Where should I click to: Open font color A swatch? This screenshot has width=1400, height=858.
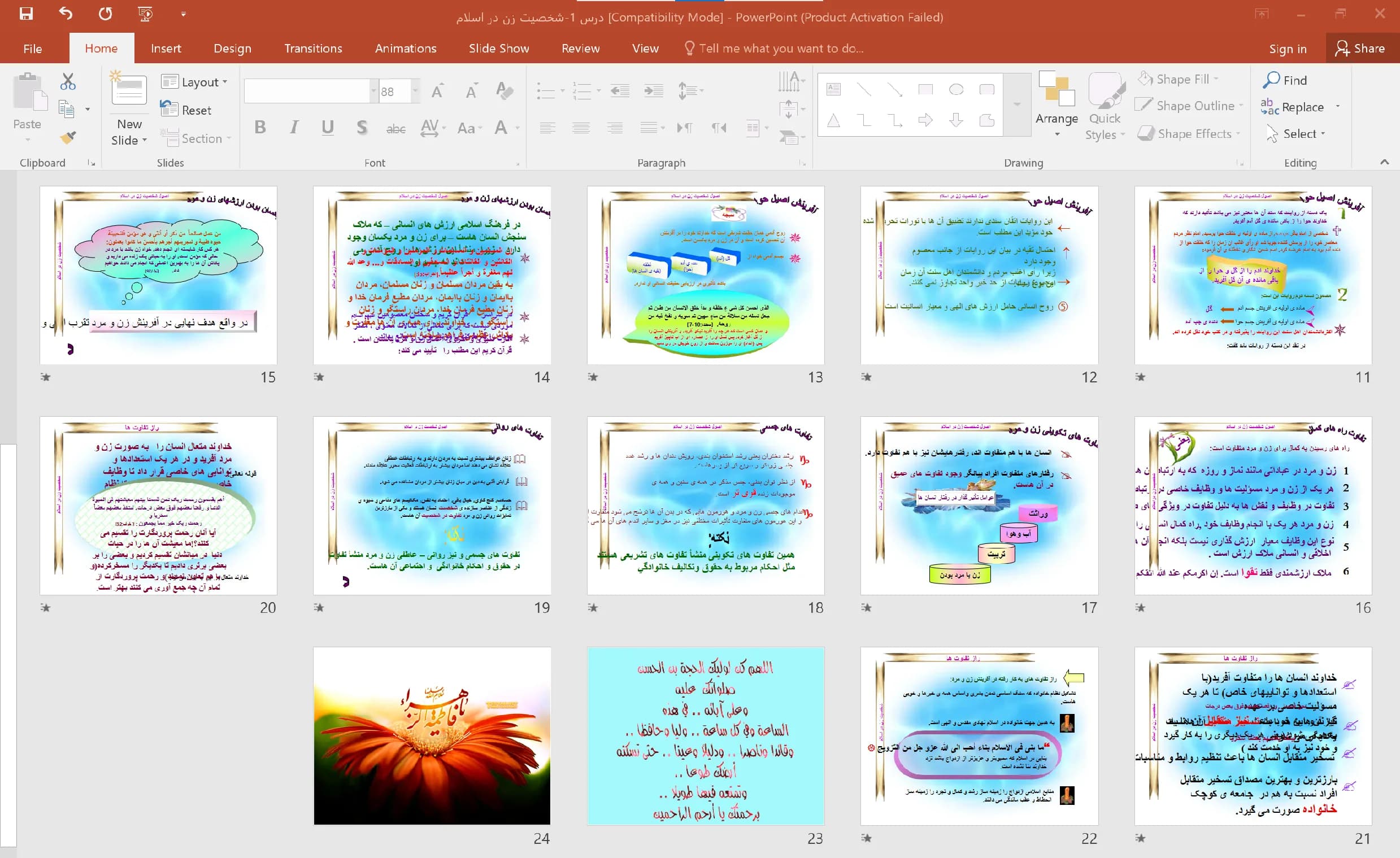point(501,127)
